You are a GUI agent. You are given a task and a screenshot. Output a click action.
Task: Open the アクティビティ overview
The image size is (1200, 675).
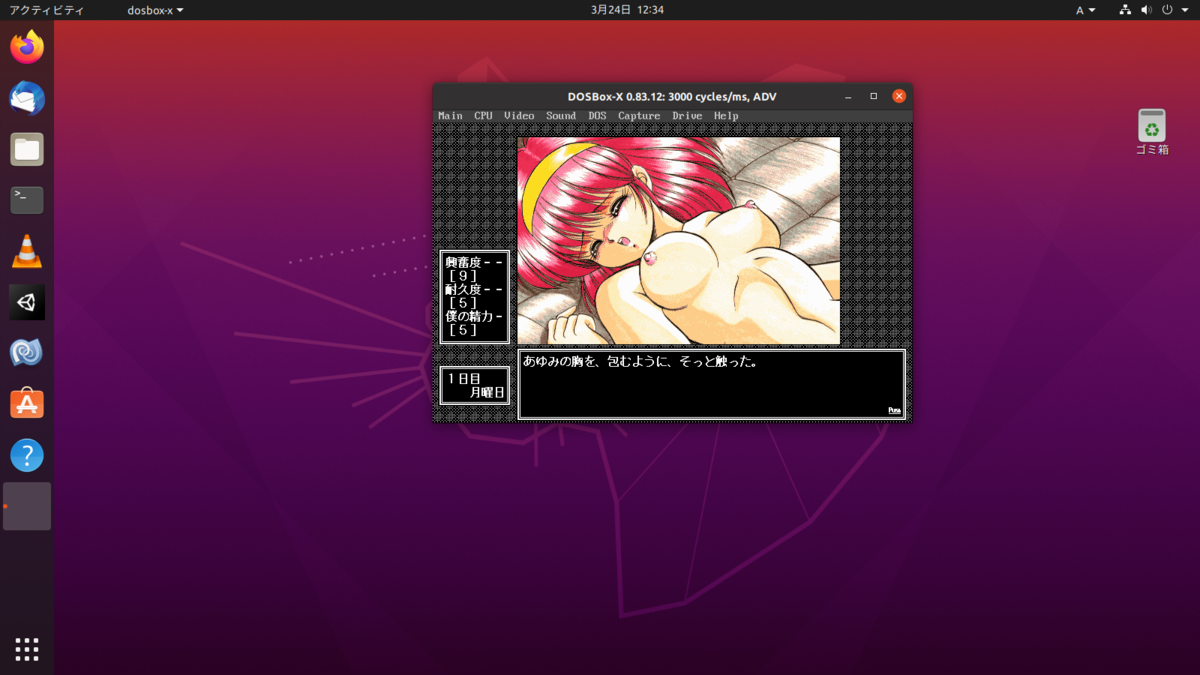[x=46, y=10]
